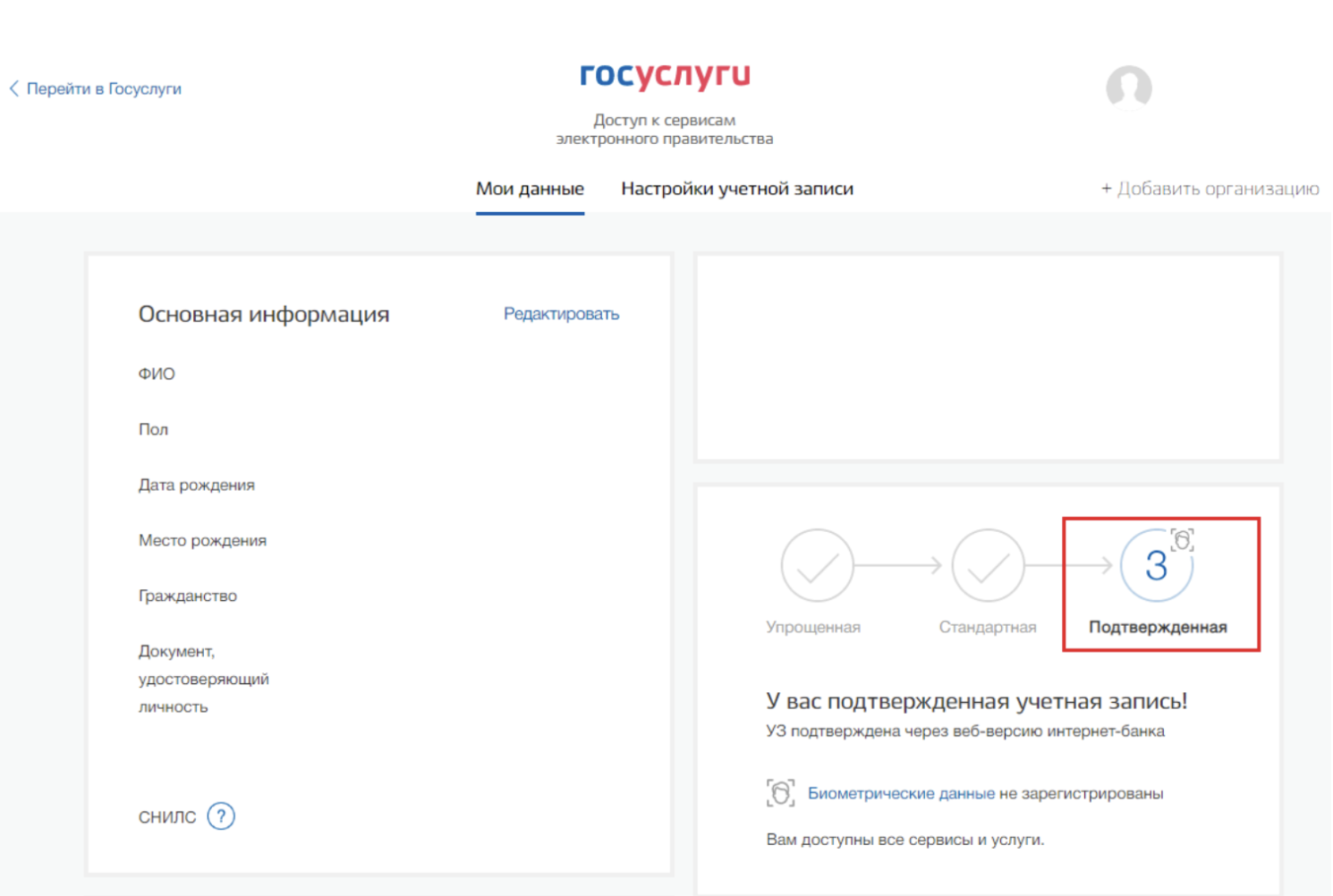Viewport: 1333px width, 896px height.
Task: Click the У вас подтвержденная учетная запись heading
Action: 977,701
